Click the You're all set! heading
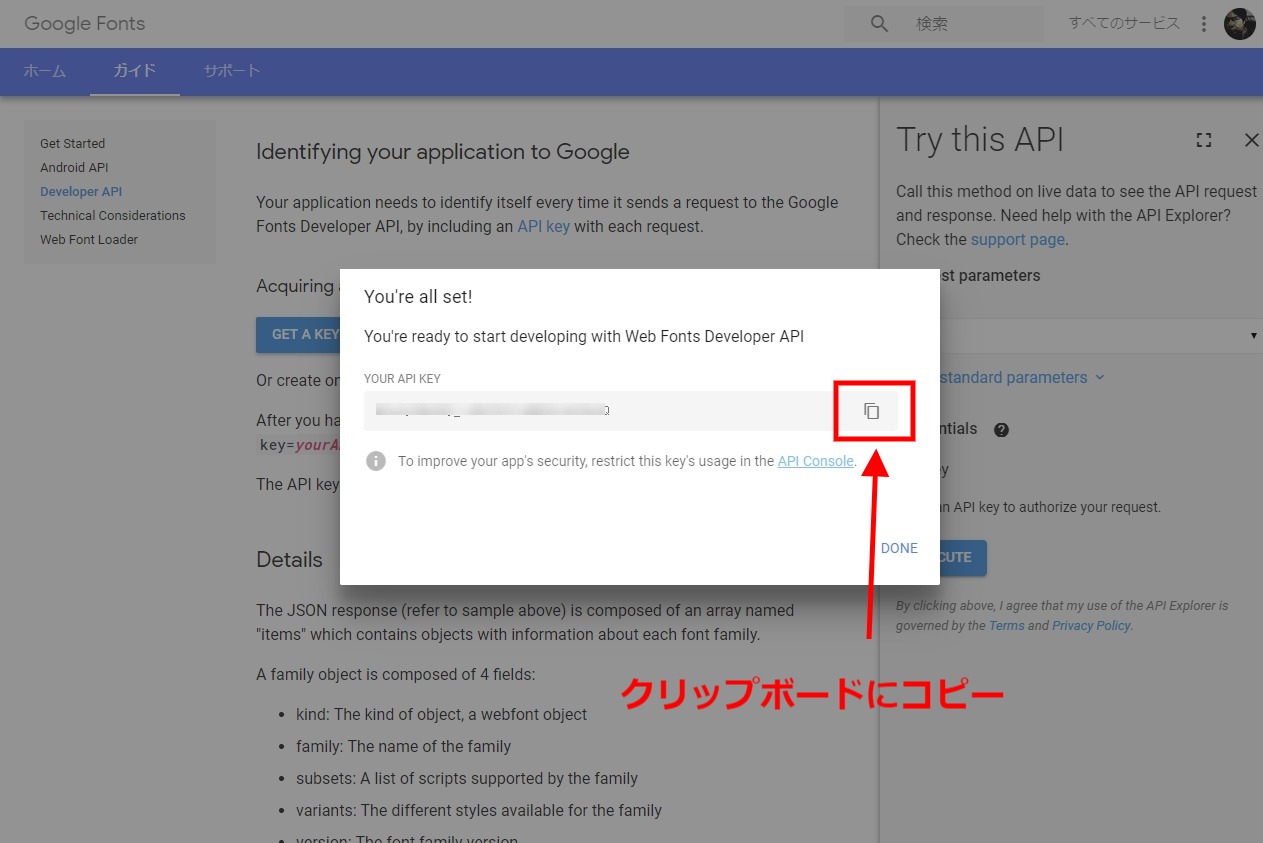 tap(418, 296)
